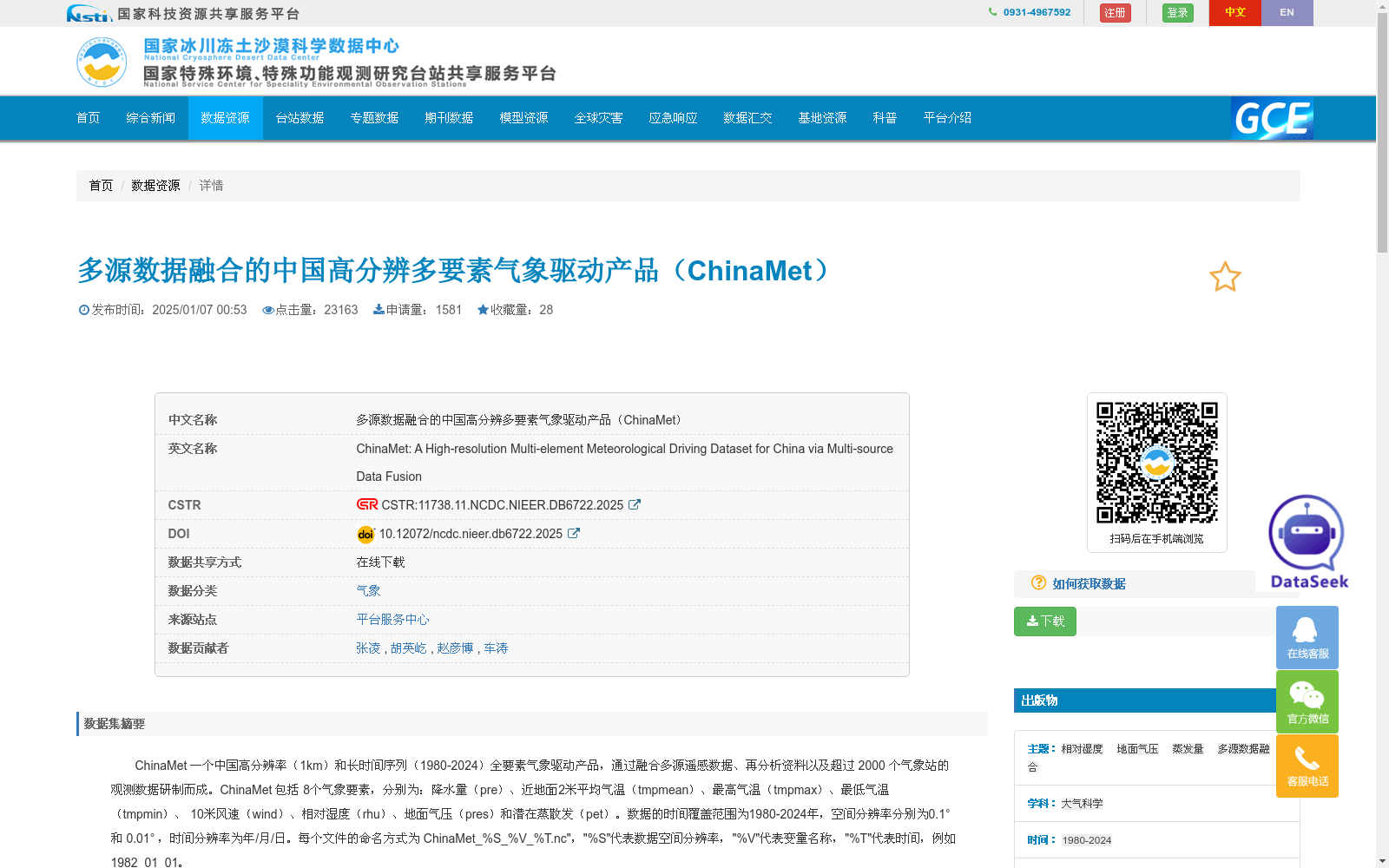Open the 期刊数据 menu item
The height and width of the screenshot is (868, 1389).
pos(450,118)
